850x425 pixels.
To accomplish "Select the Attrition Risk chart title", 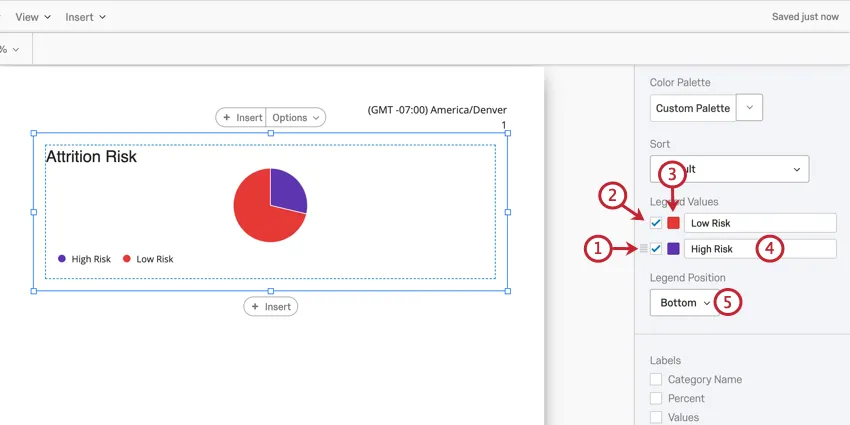I will [x=91, y=157].
